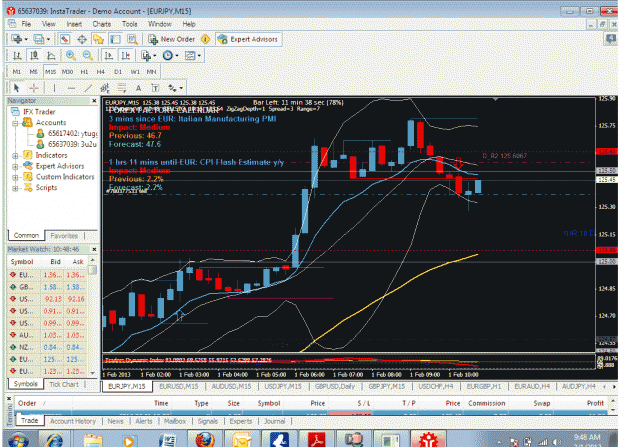The width and height of the screenshot is (625, 447).
Task: Close the Market Watch panel
Action: (94, 249)
